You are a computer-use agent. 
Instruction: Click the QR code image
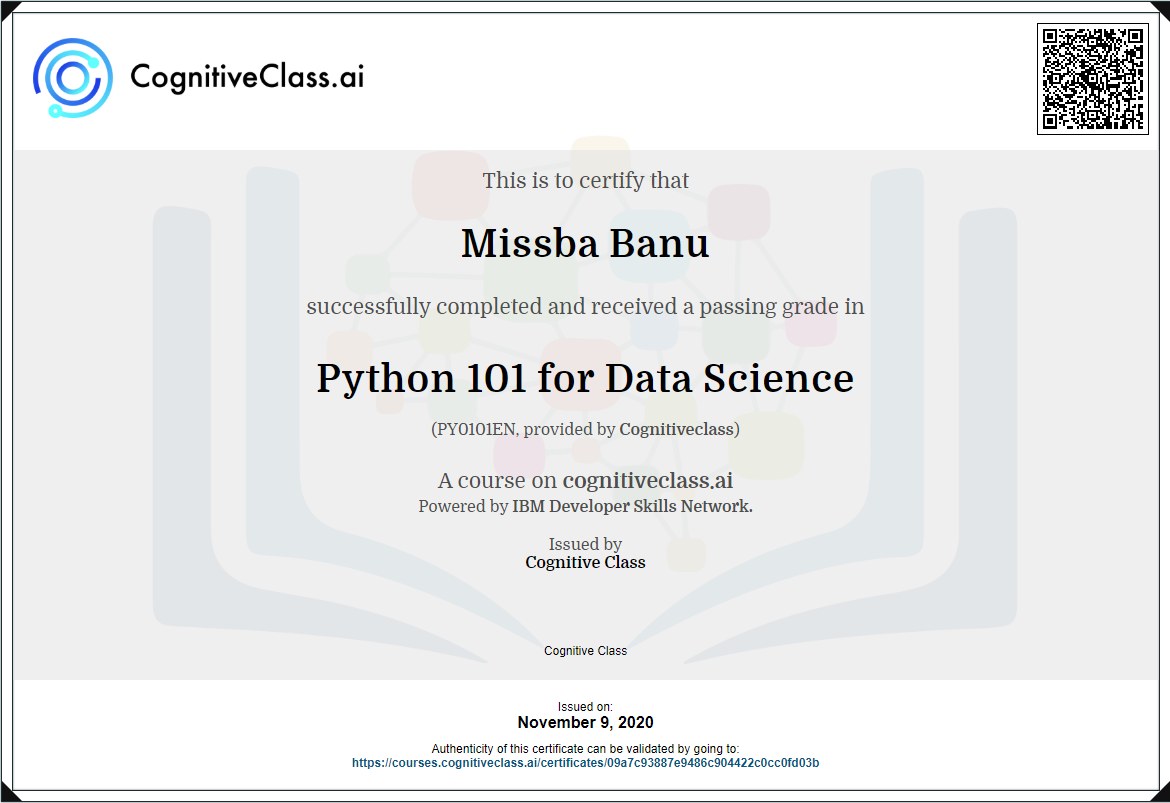point(1092,78)
